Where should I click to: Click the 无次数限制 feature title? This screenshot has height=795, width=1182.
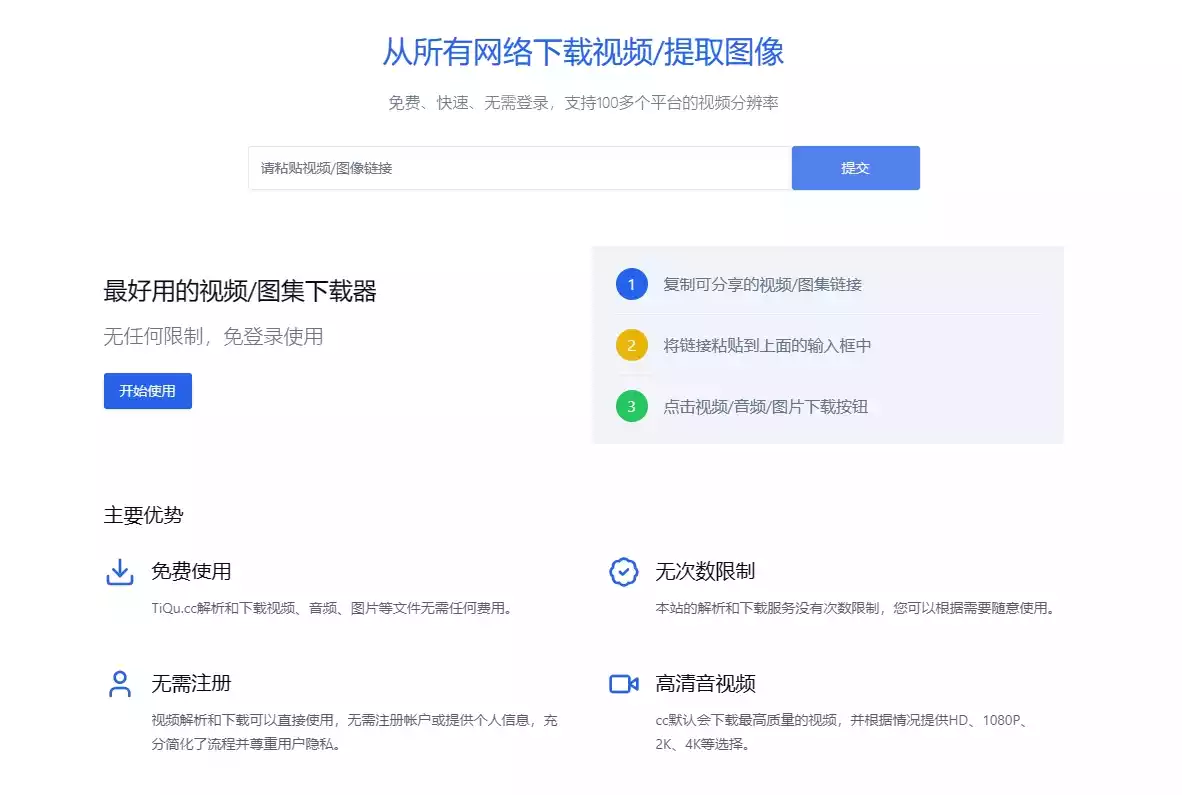pos(706,571)
